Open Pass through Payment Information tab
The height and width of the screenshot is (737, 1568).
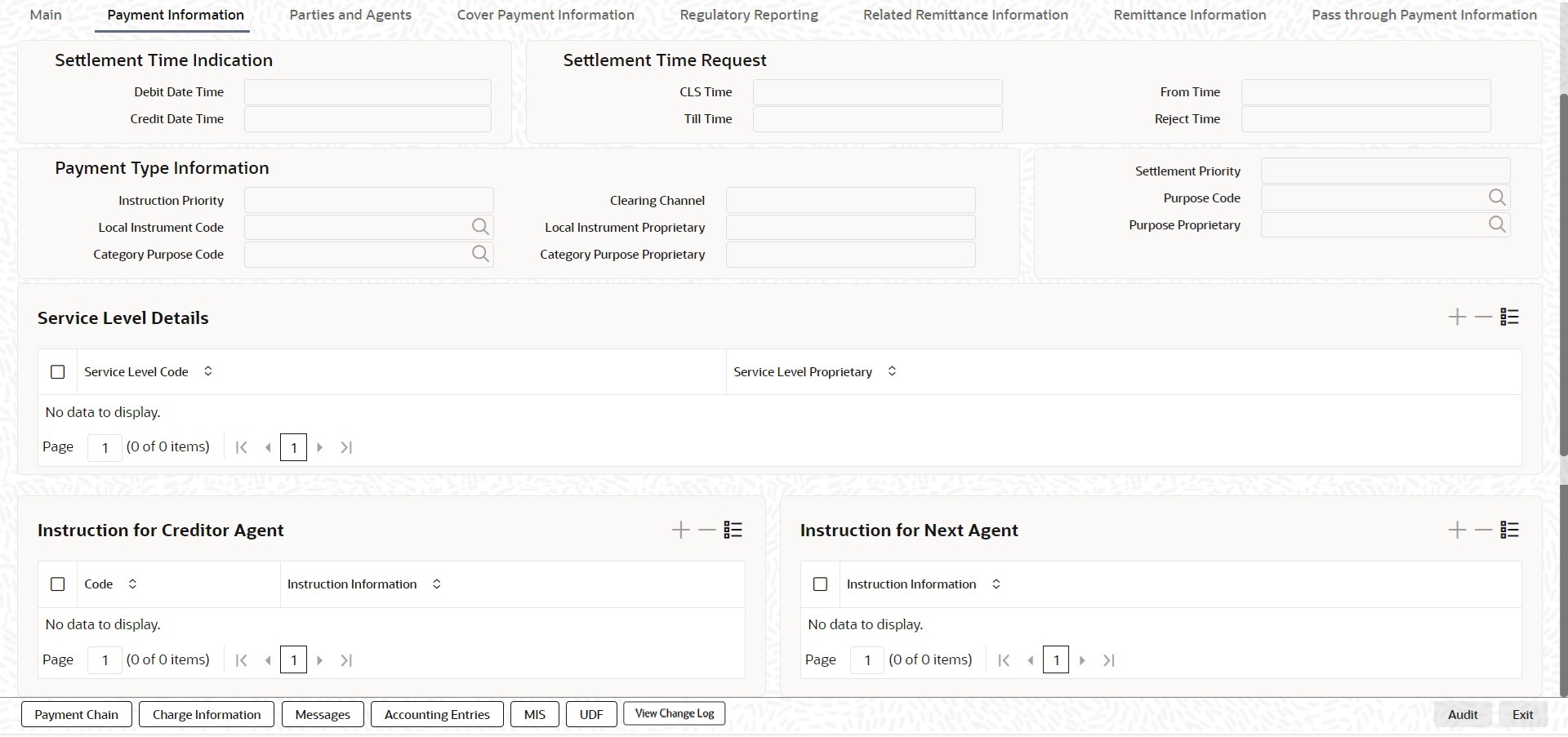pos(1424,15)
